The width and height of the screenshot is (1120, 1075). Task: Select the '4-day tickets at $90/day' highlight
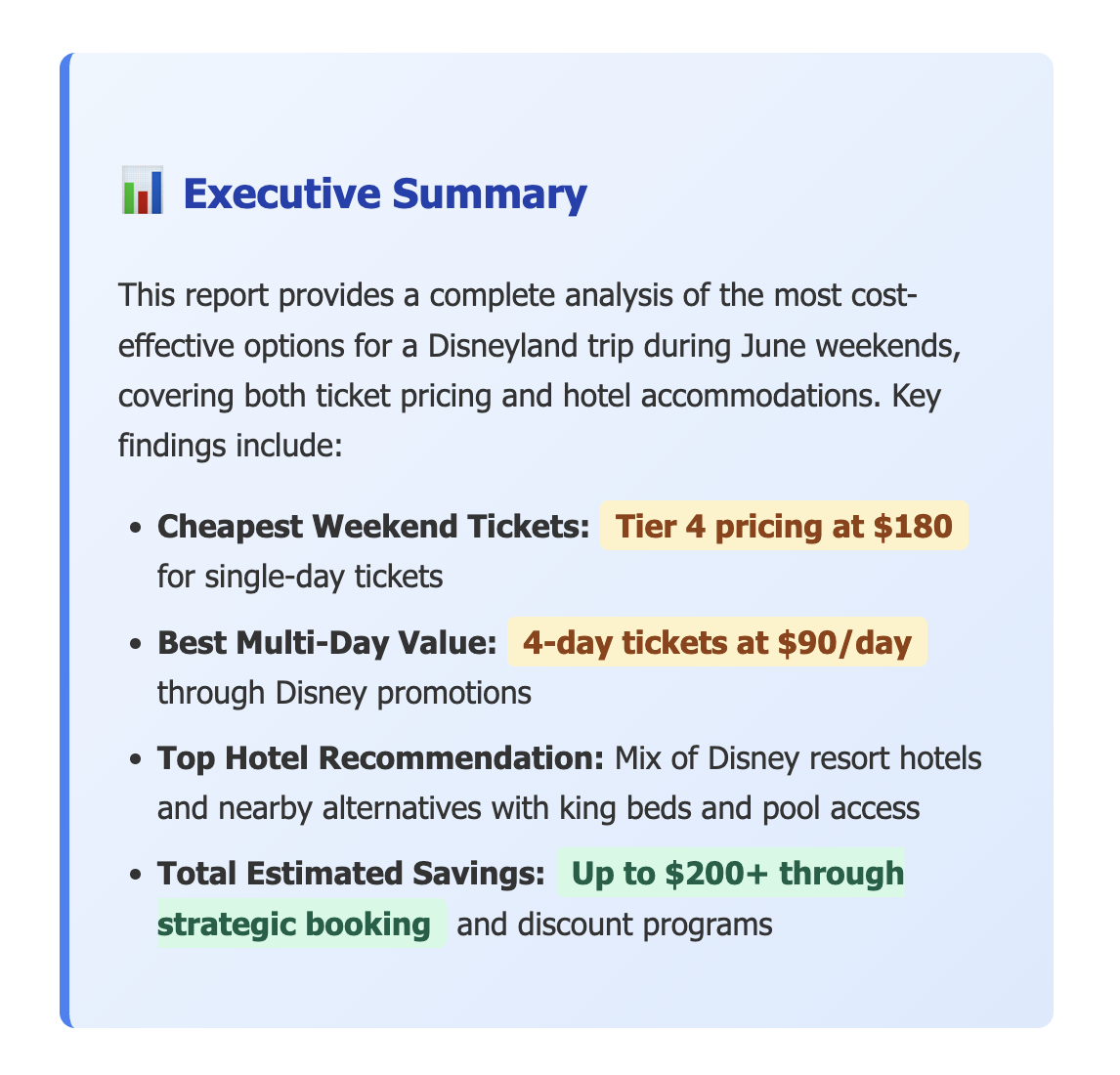(x=717, y=642)
